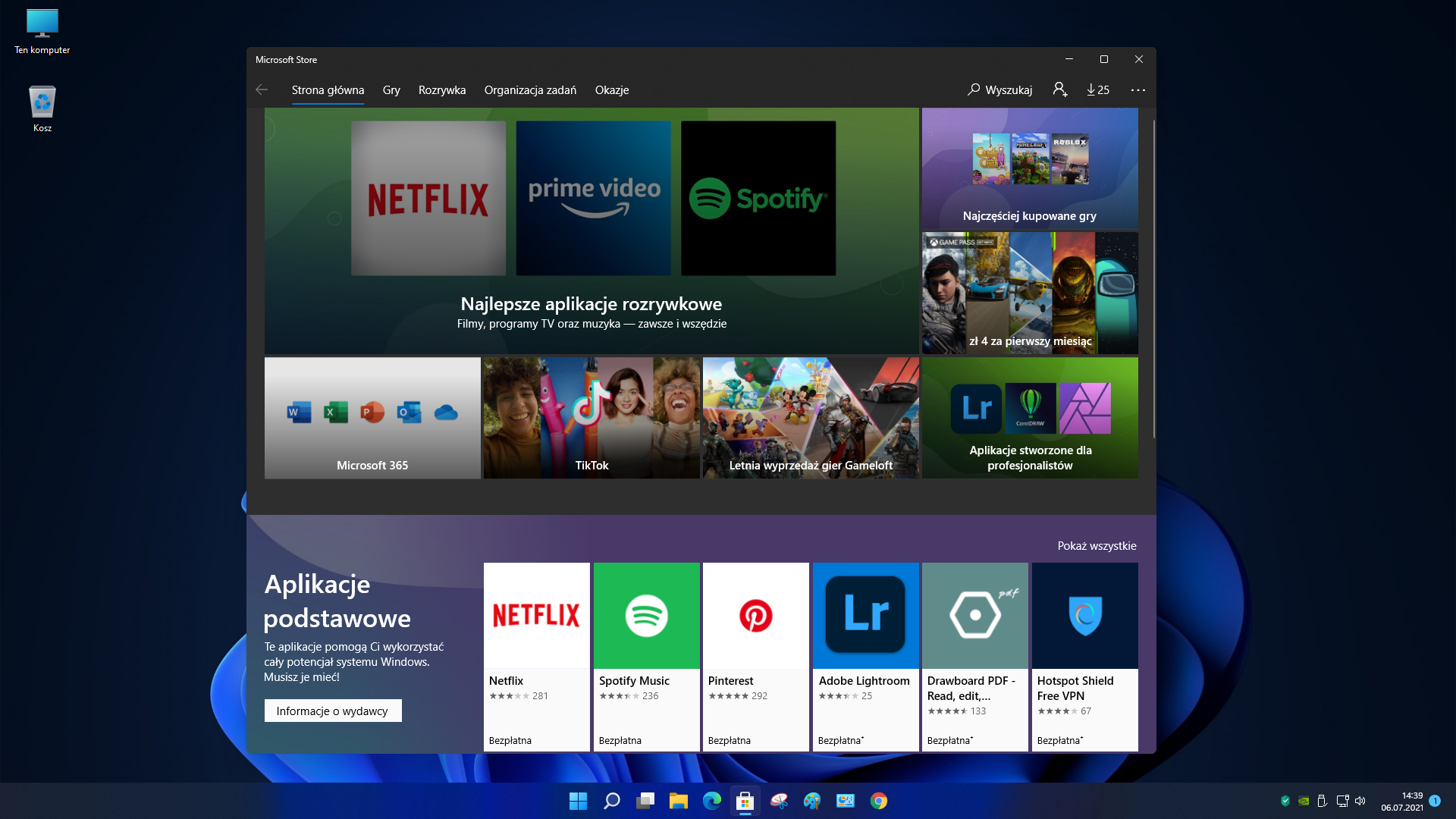Click the Spotify tile in the hero banner

(758, 198)
